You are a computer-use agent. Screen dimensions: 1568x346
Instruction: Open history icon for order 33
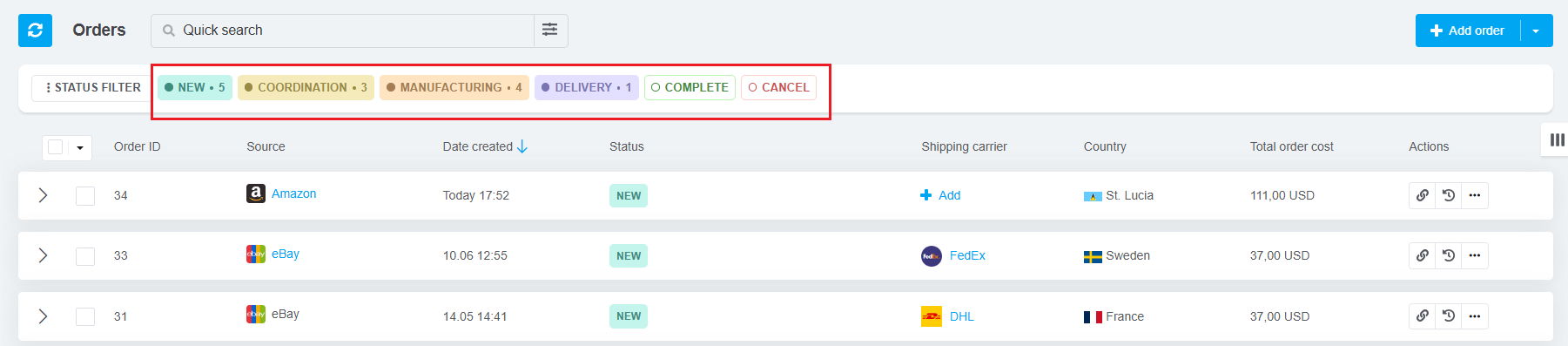point(1449,255)
